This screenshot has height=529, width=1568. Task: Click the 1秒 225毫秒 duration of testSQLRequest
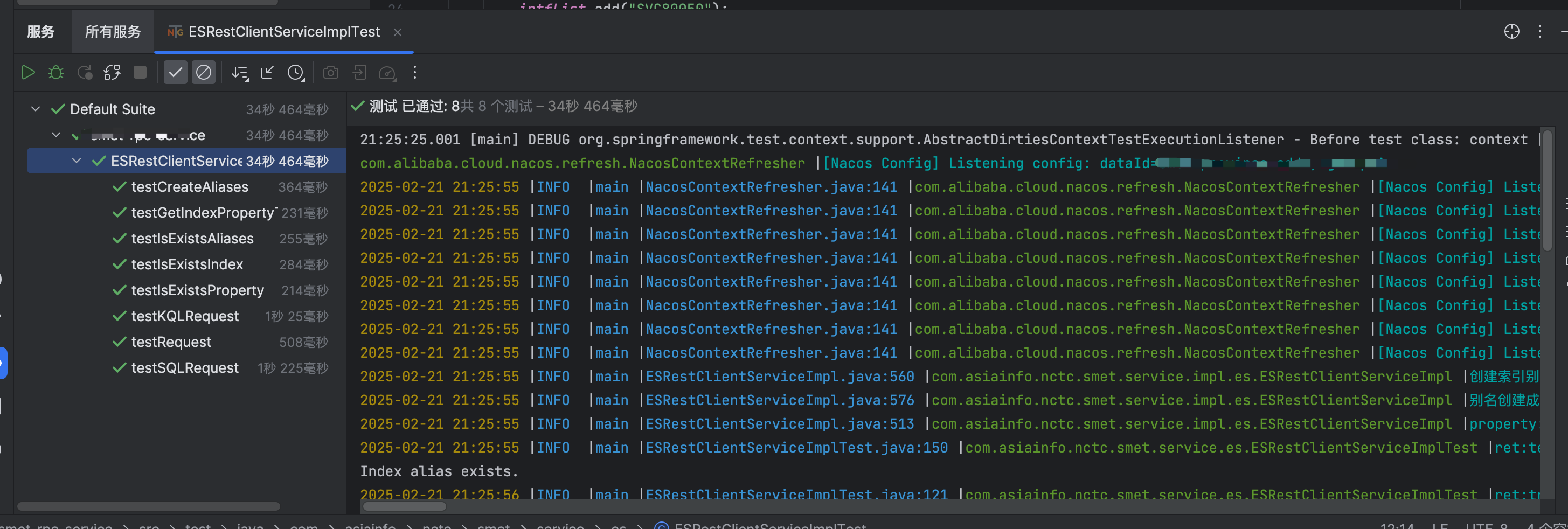293,368
